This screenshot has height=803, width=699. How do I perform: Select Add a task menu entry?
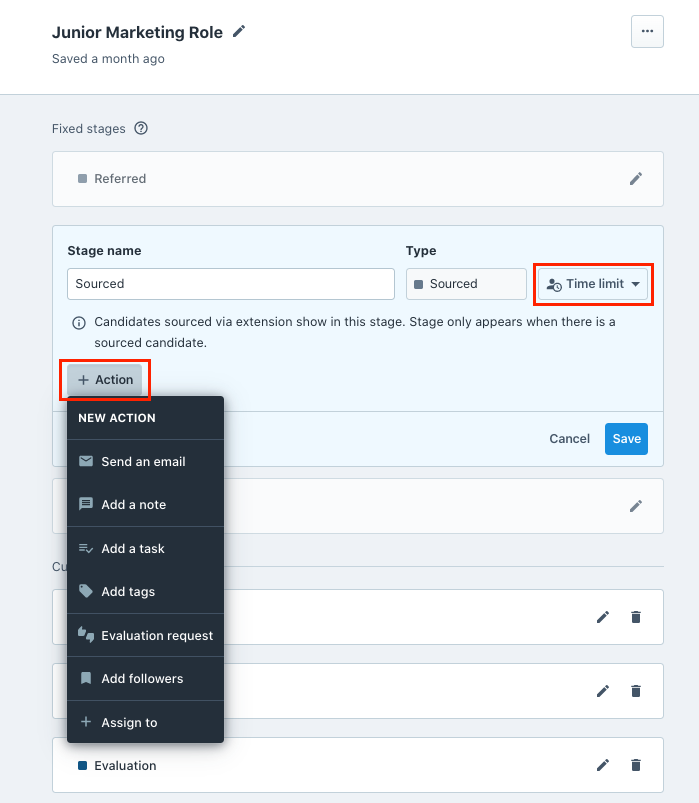pyautogui.click(x=133, y=548)
